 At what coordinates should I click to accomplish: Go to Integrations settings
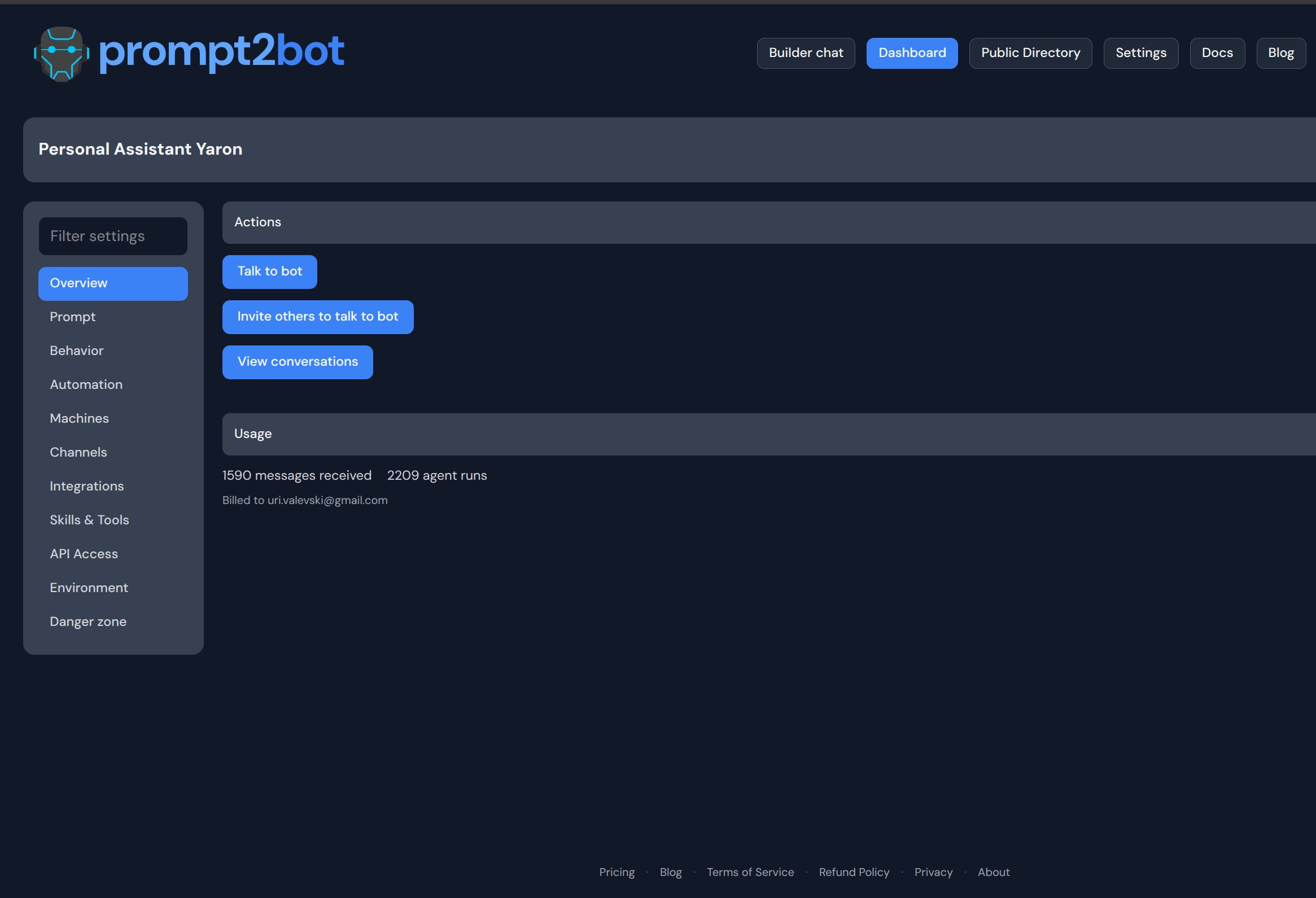point(86,487)
